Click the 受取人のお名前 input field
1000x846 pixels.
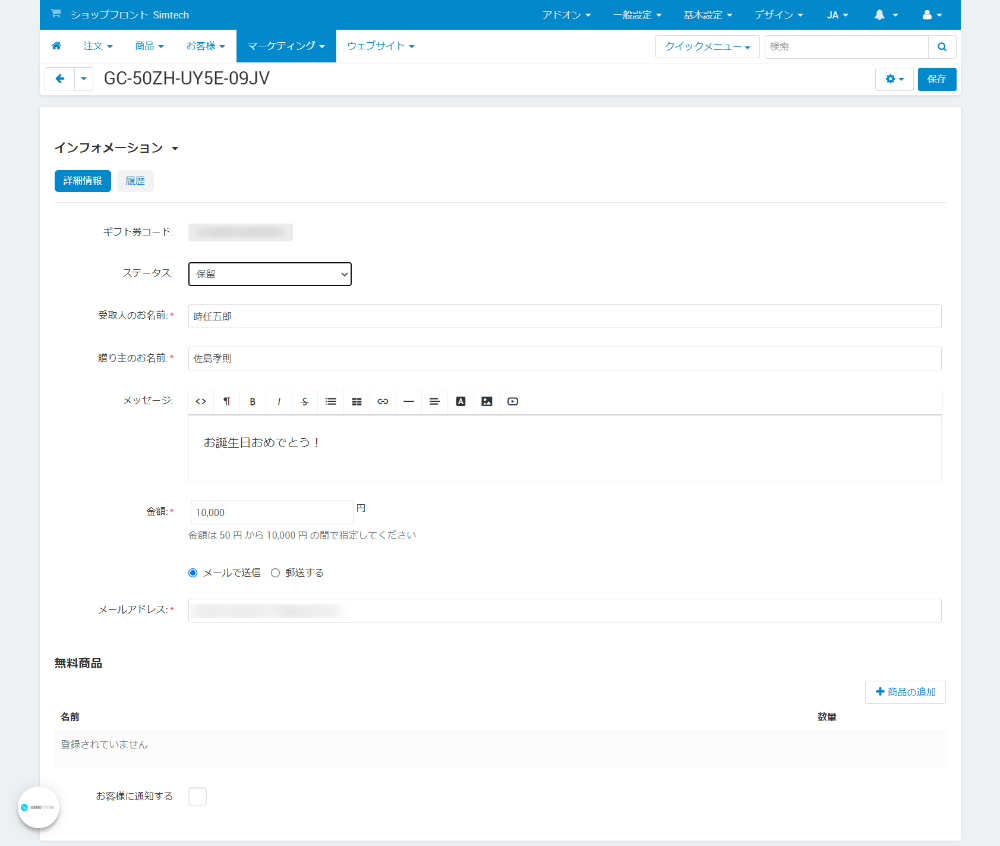tap(564, 316)
